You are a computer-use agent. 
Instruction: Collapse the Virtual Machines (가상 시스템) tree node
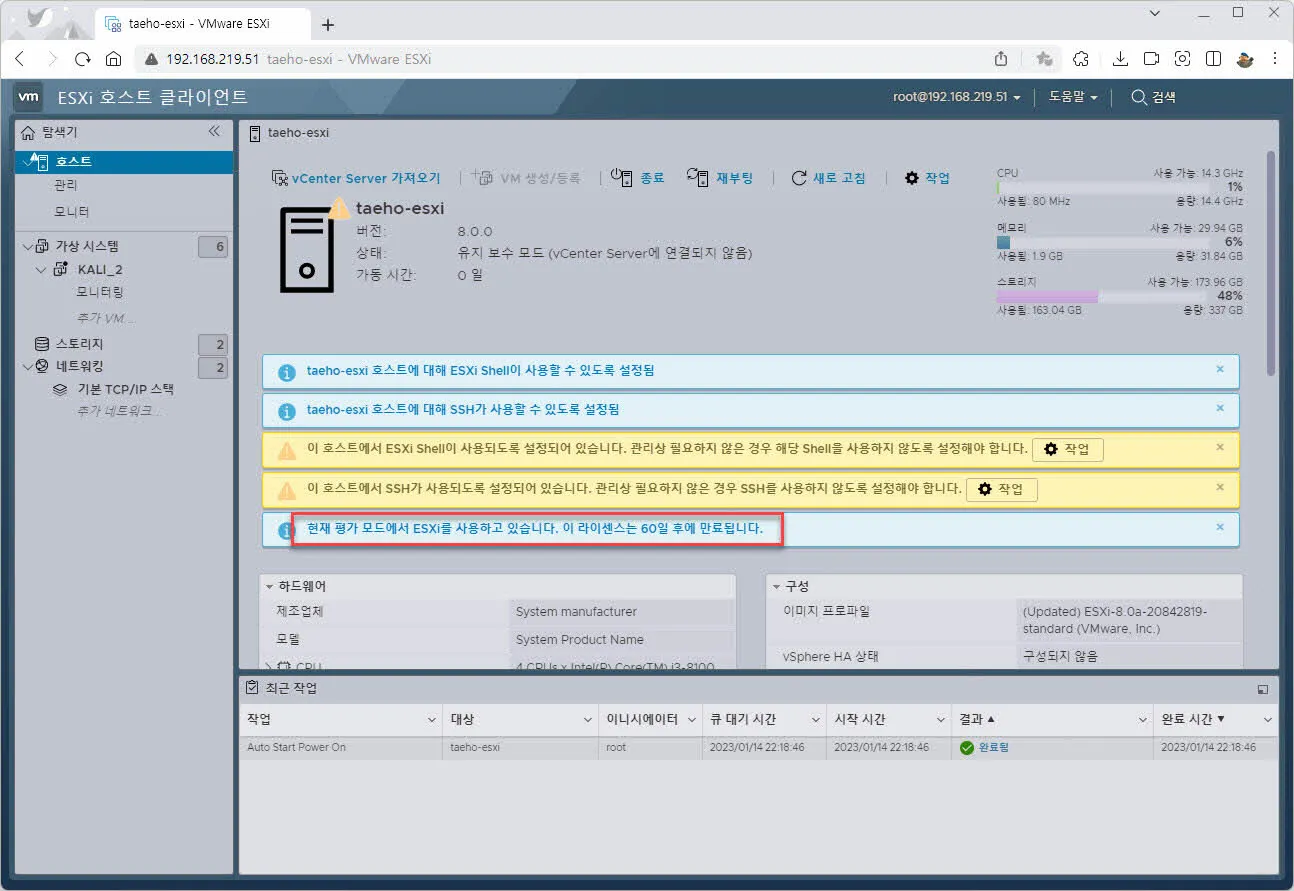[x=25, y=246]
